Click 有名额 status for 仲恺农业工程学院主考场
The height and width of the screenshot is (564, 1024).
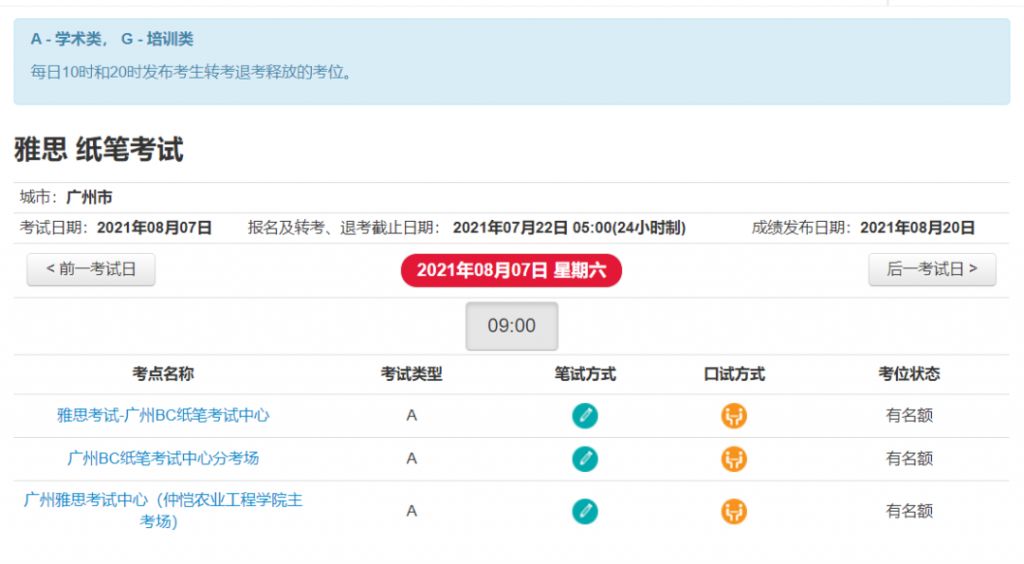[x=909, y=510]
